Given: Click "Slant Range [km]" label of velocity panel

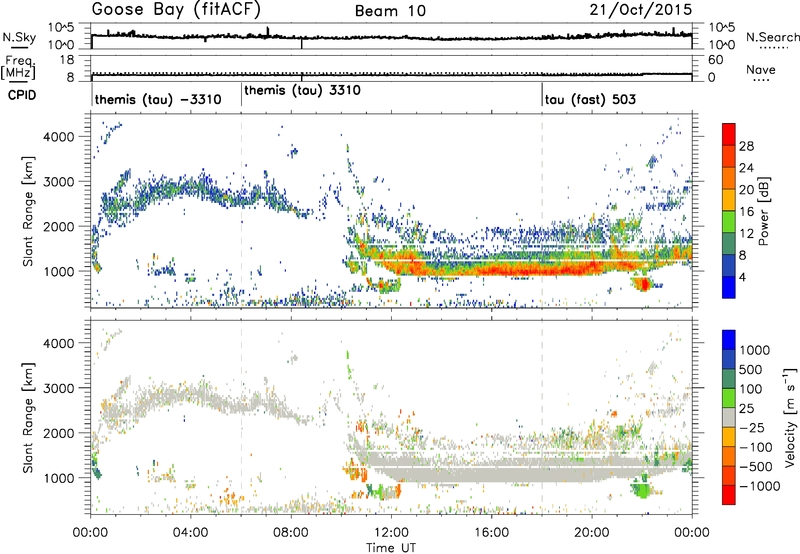Looking at the screenshot, I should coord(28,417).
